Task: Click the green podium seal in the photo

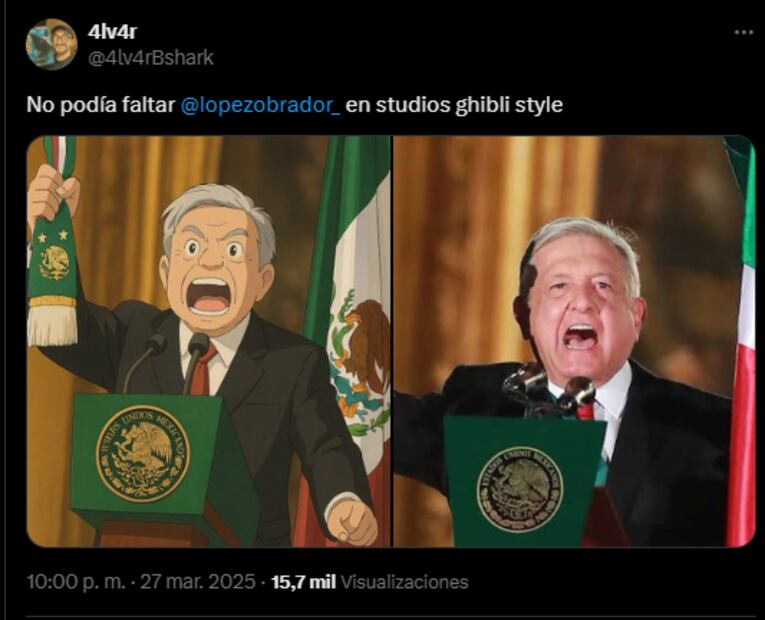Action: click(x=520, y=489)
